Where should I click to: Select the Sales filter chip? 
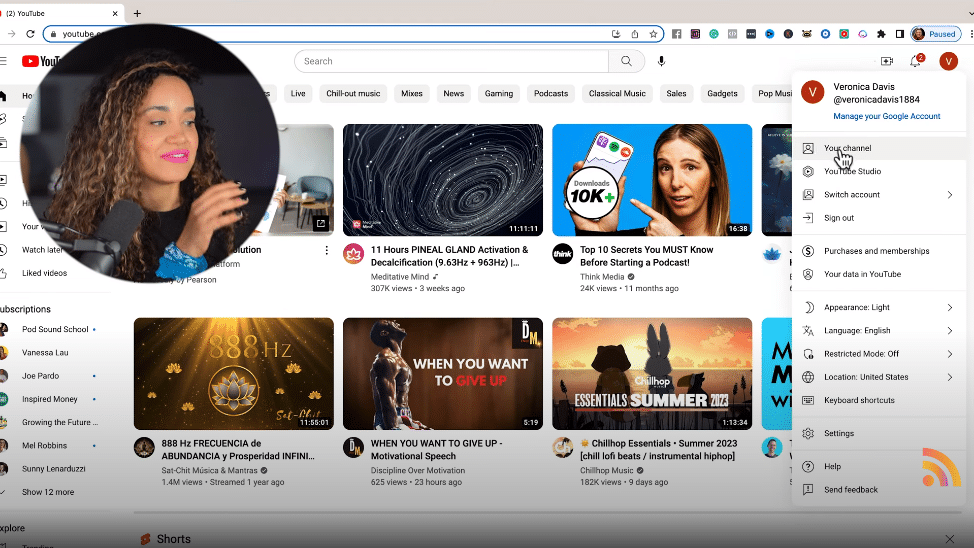(676, 94)
